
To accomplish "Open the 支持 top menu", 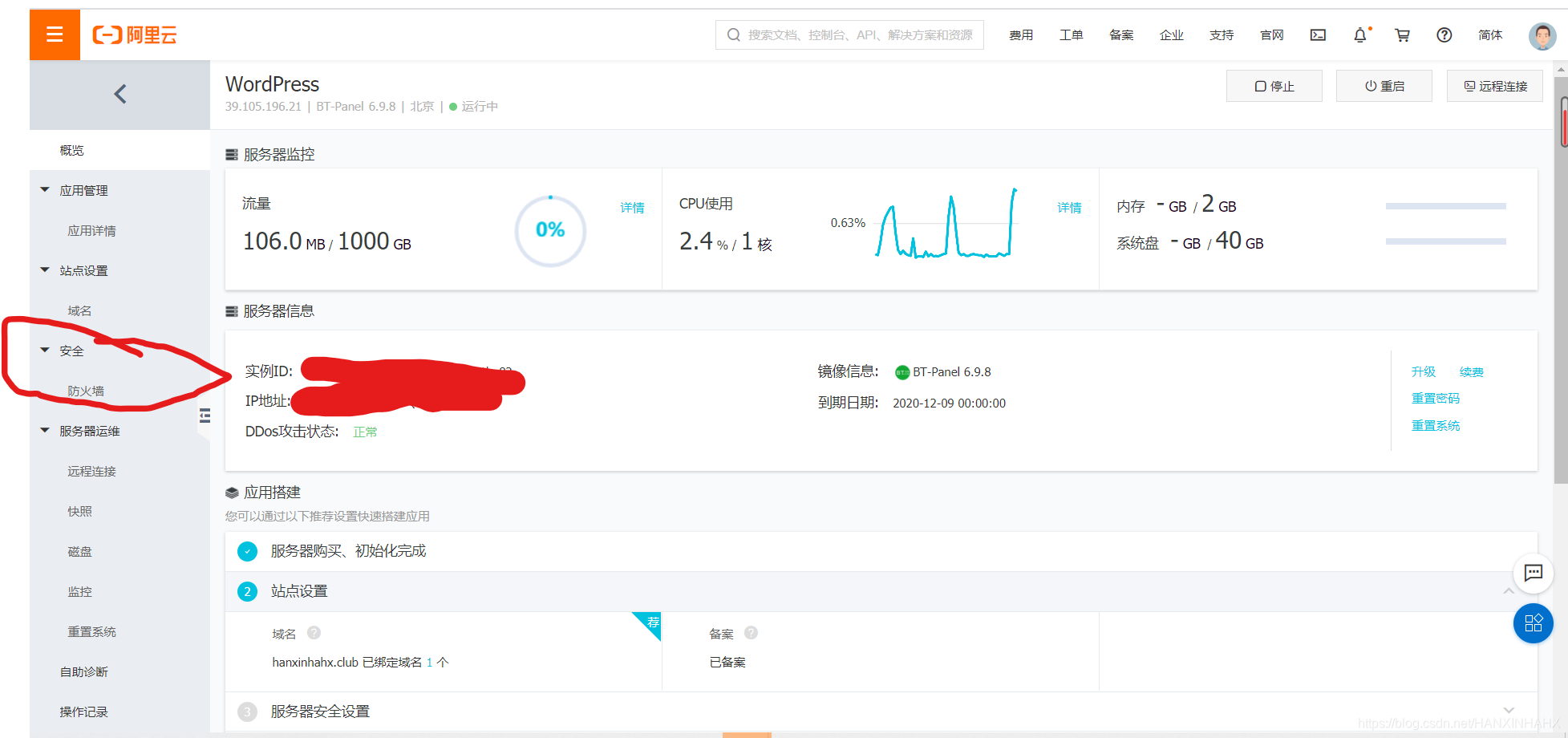I will (1222, 34).
